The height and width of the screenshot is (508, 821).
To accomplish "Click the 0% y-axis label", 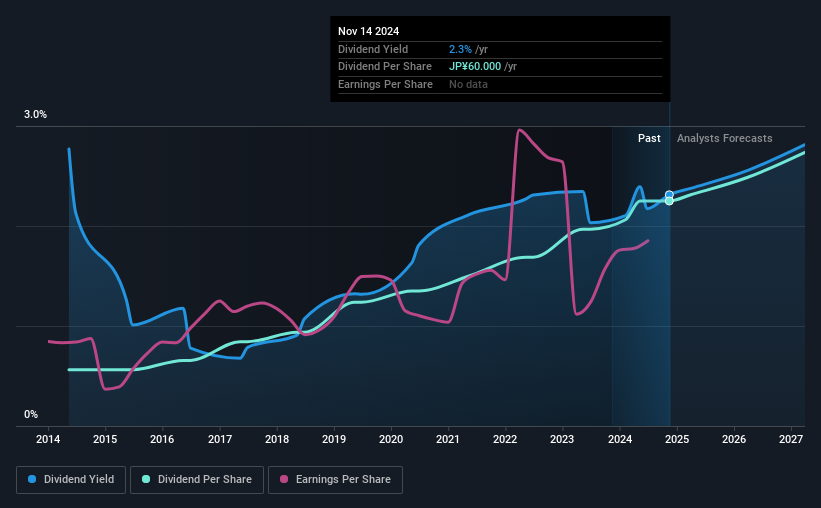I will tap(31, 414).
